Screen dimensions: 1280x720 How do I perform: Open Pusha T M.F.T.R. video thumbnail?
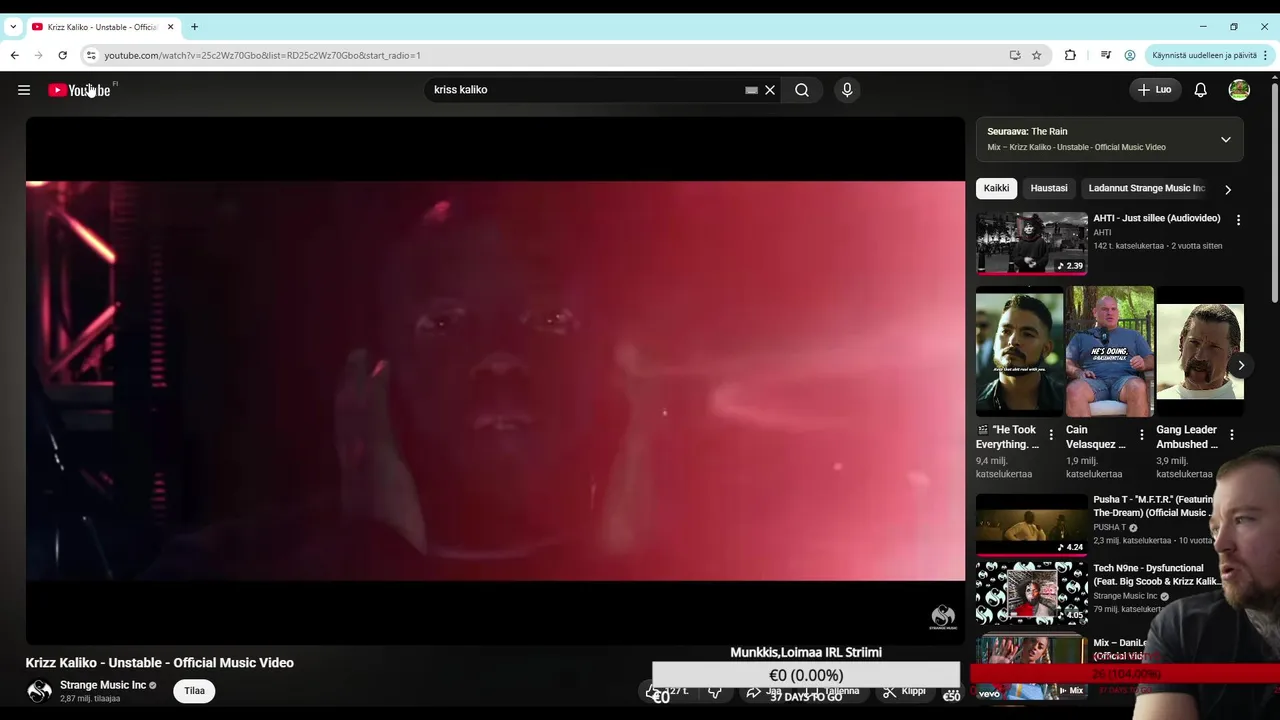pos(1031,524)
